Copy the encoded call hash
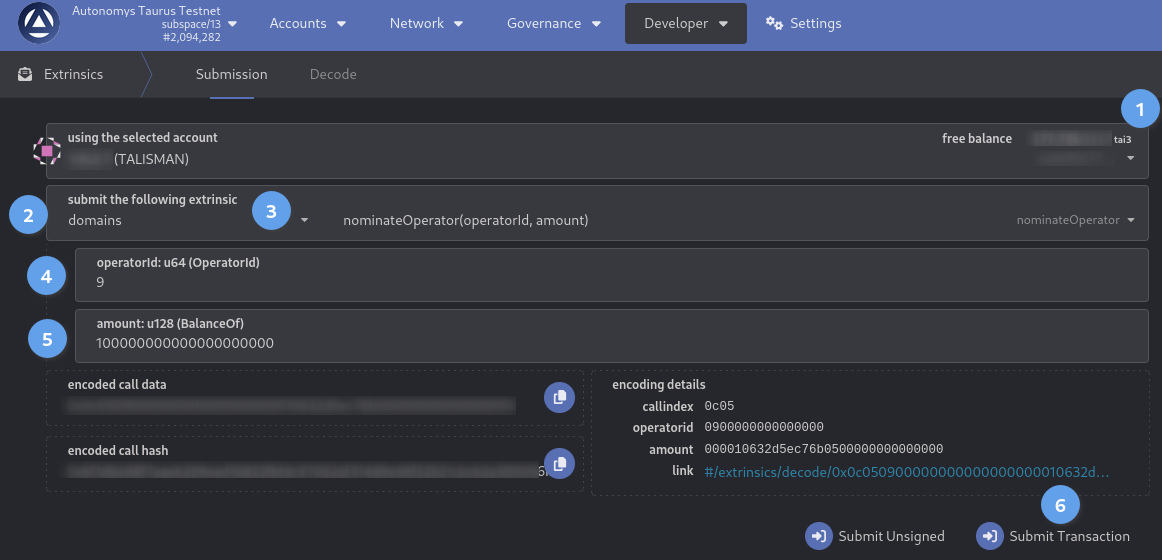 [x=559, y=463]
